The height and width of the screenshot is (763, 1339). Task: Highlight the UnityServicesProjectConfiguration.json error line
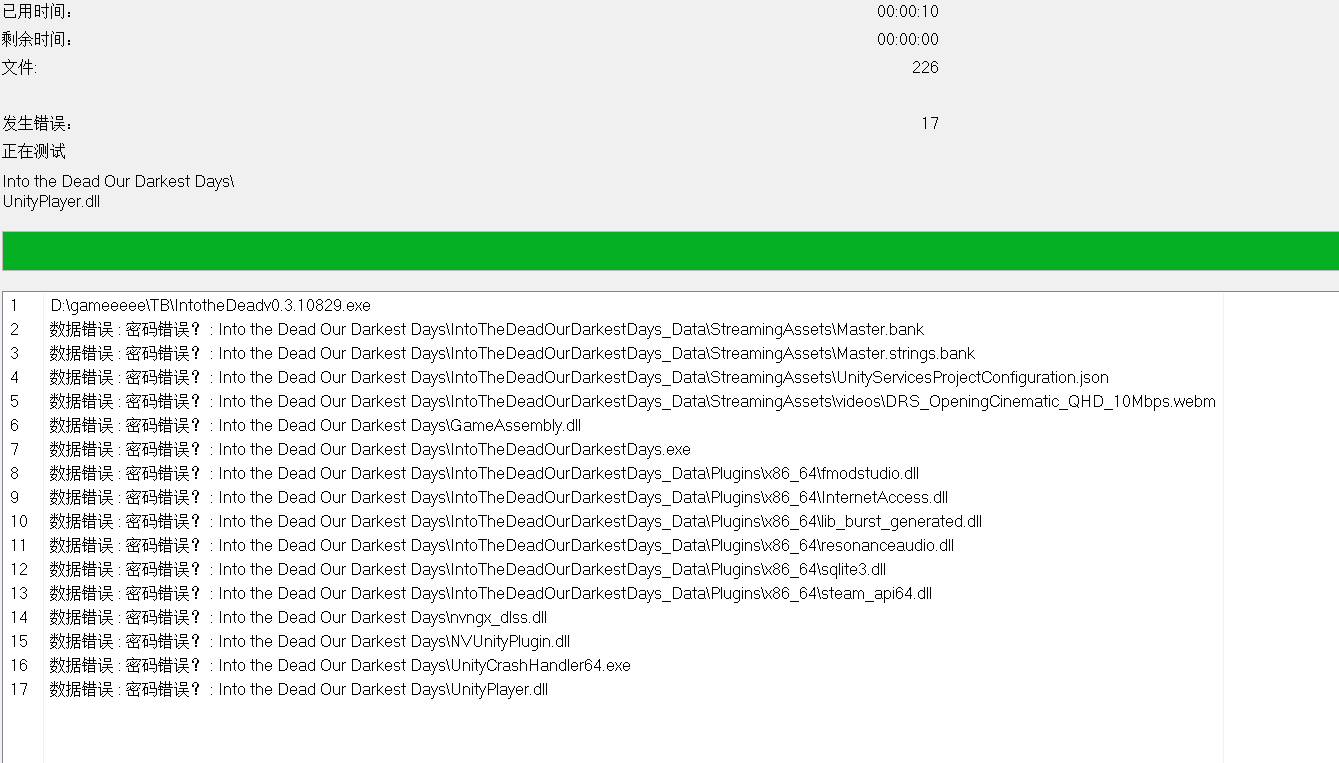coord(578,377)
